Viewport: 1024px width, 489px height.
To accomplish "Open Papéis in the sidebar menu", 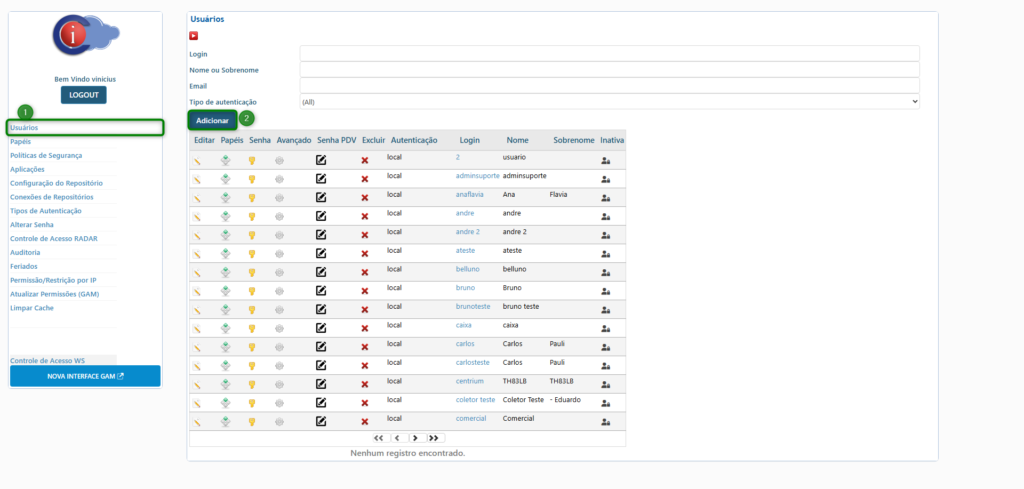I will click(x=21, y=142).
